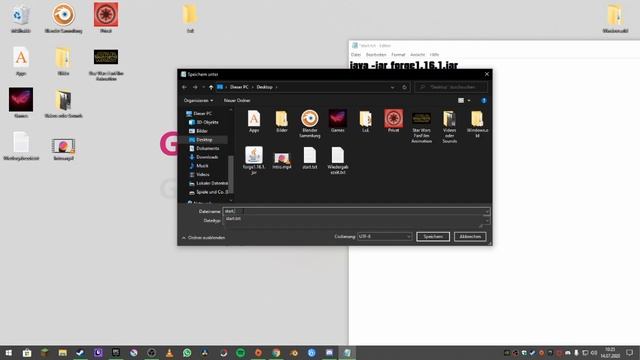Go up one folder level
The width and height of the screenshot is (640, 360).
(211, 87)
